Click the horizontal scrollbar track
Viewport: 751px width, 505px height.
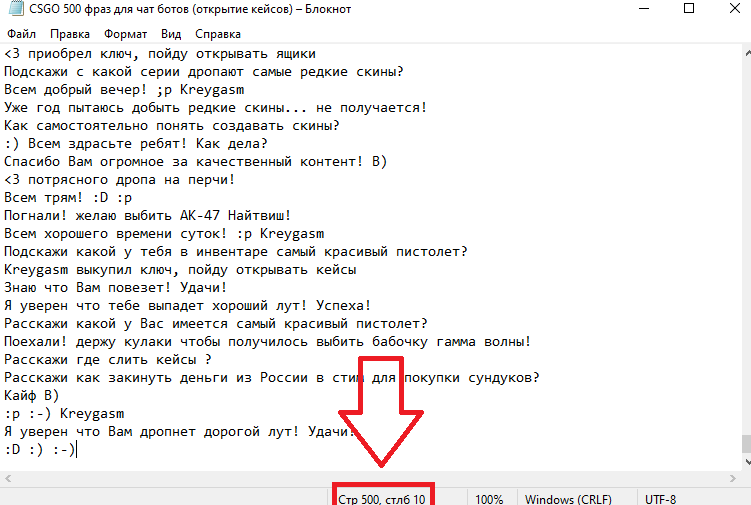pos(370,478)
